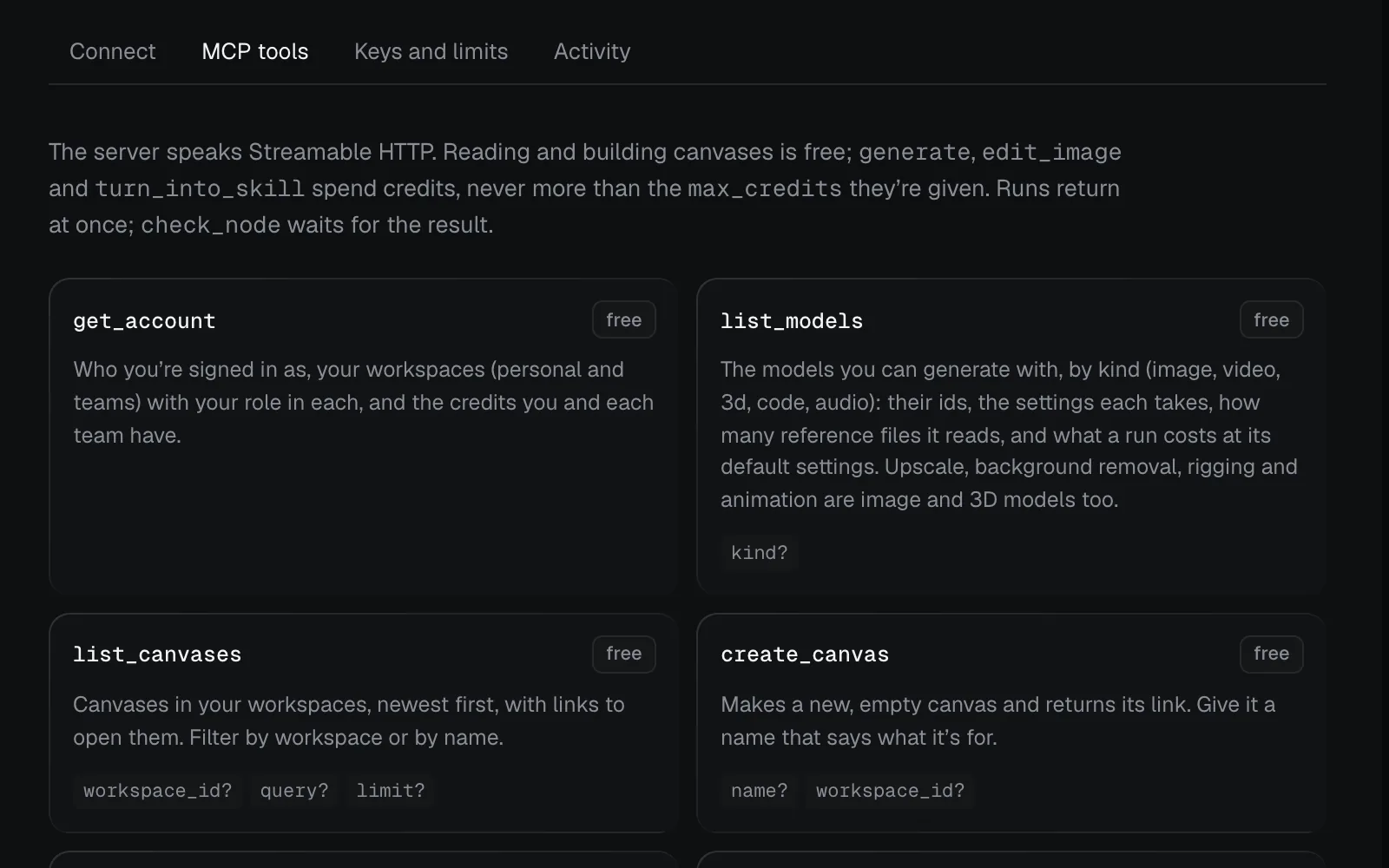Click the list_models description starting "The models you can"

click(x=1009, y=434)
